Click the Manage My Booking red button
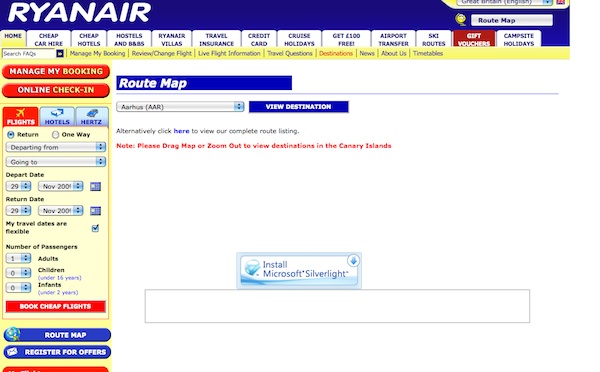 pyautogui.click(x=56, y=72)
